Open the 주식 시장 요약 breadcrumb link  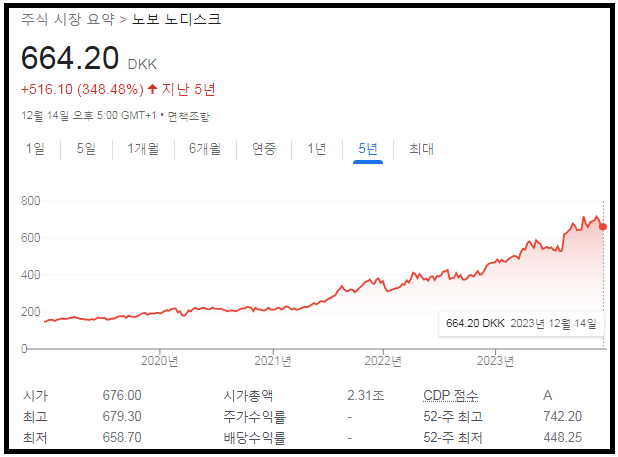click(x=68, y=19)
